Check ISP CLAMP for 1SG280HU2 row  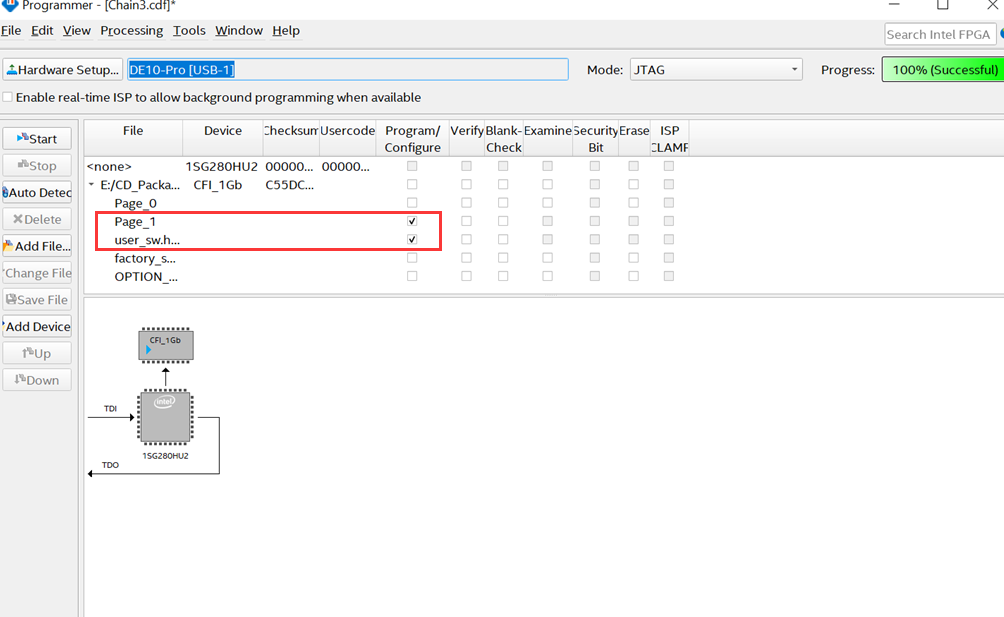pos(668,166)
